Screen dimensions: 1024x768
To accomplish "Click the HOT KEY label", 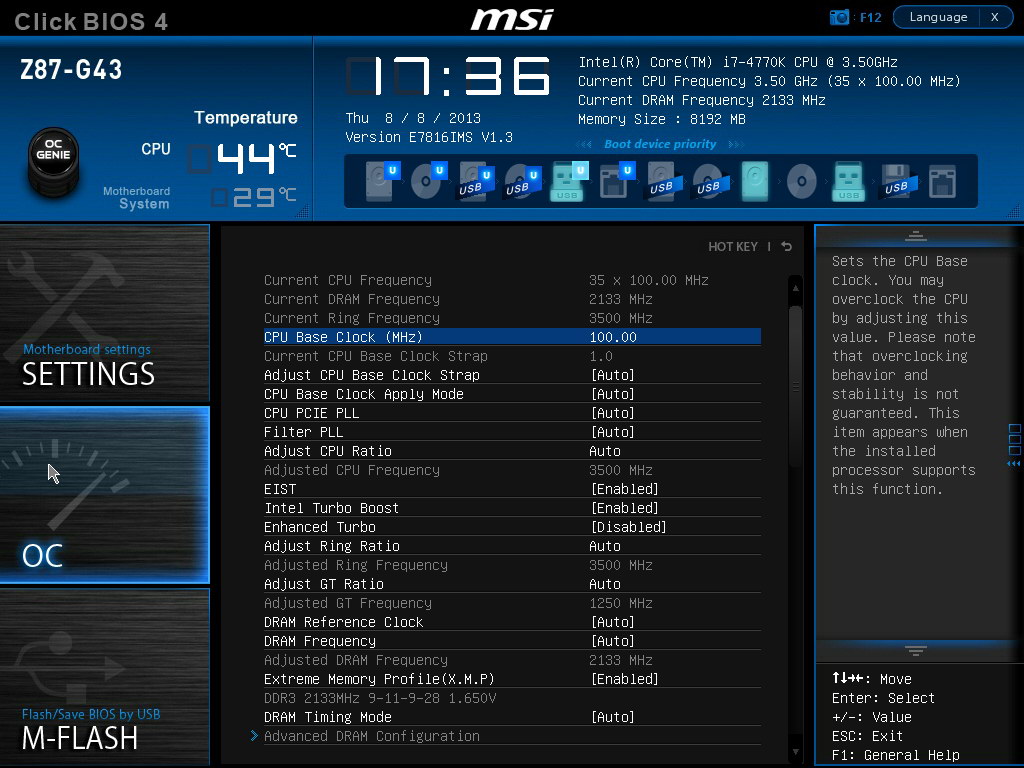I will coord(733,246).
